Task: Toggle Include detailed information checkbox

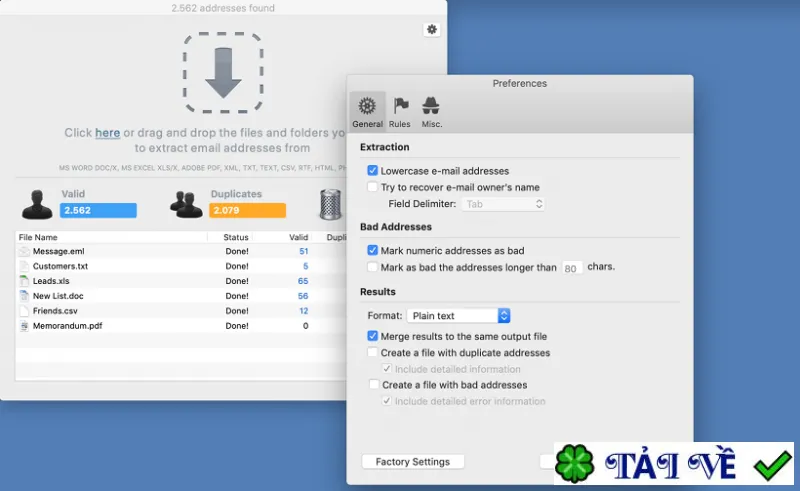Action: 387,369
